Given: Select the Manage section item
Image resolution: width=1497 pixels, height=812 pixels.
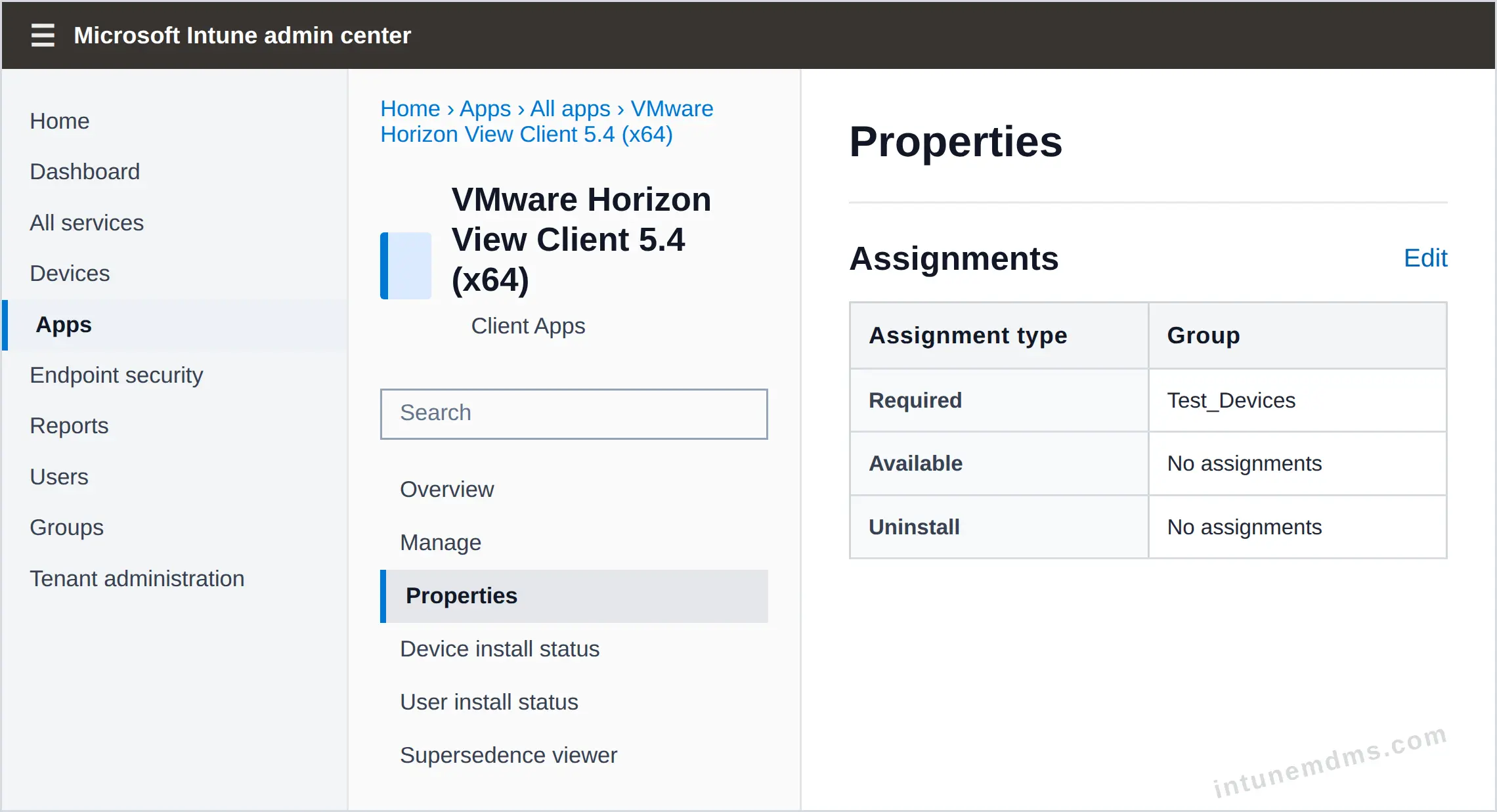Looking at the screenshot, I should tap(574, 543).
